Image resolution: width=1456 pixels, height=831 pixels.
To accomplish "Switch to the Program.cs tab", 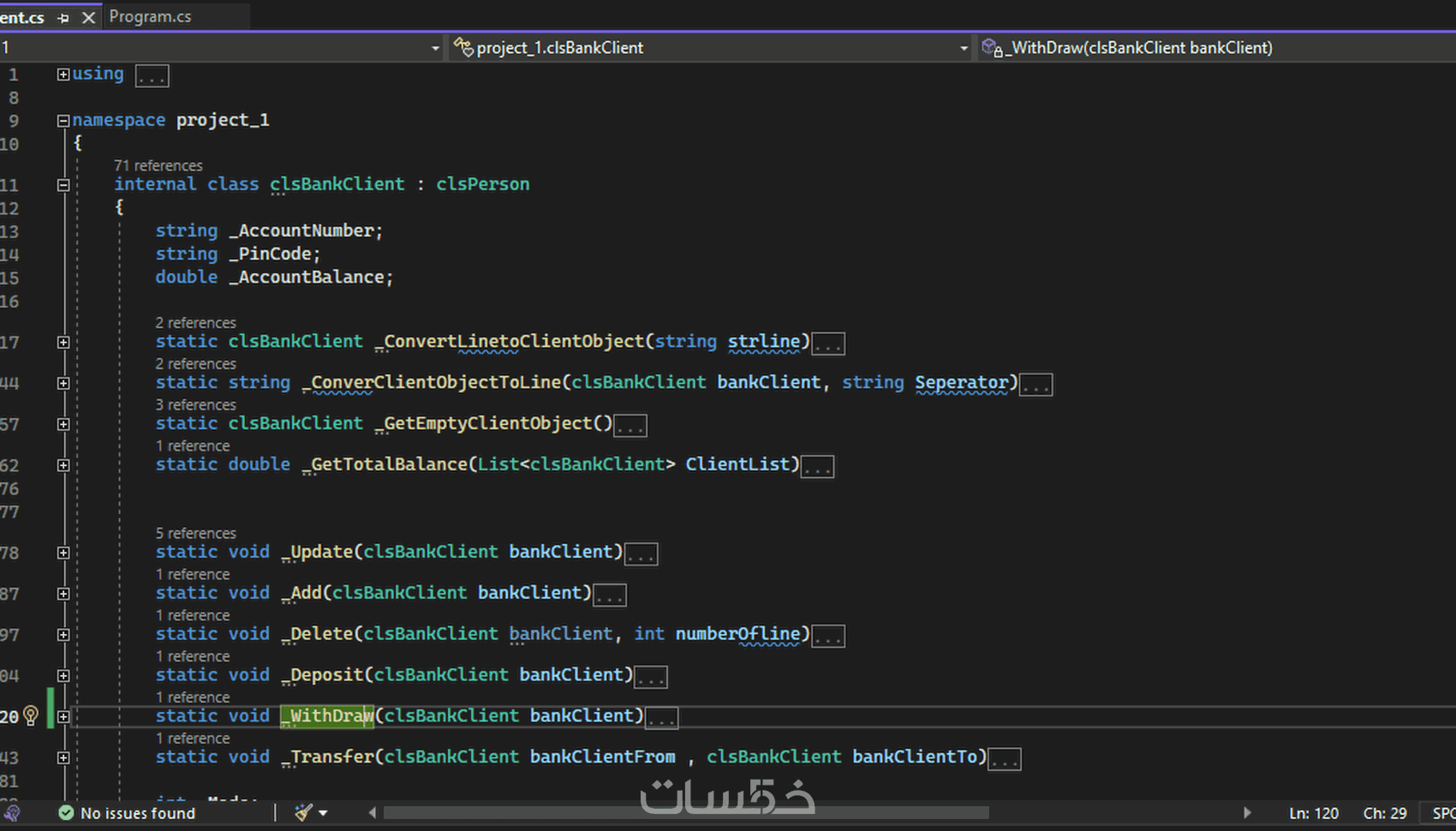I will click(151, 17).
